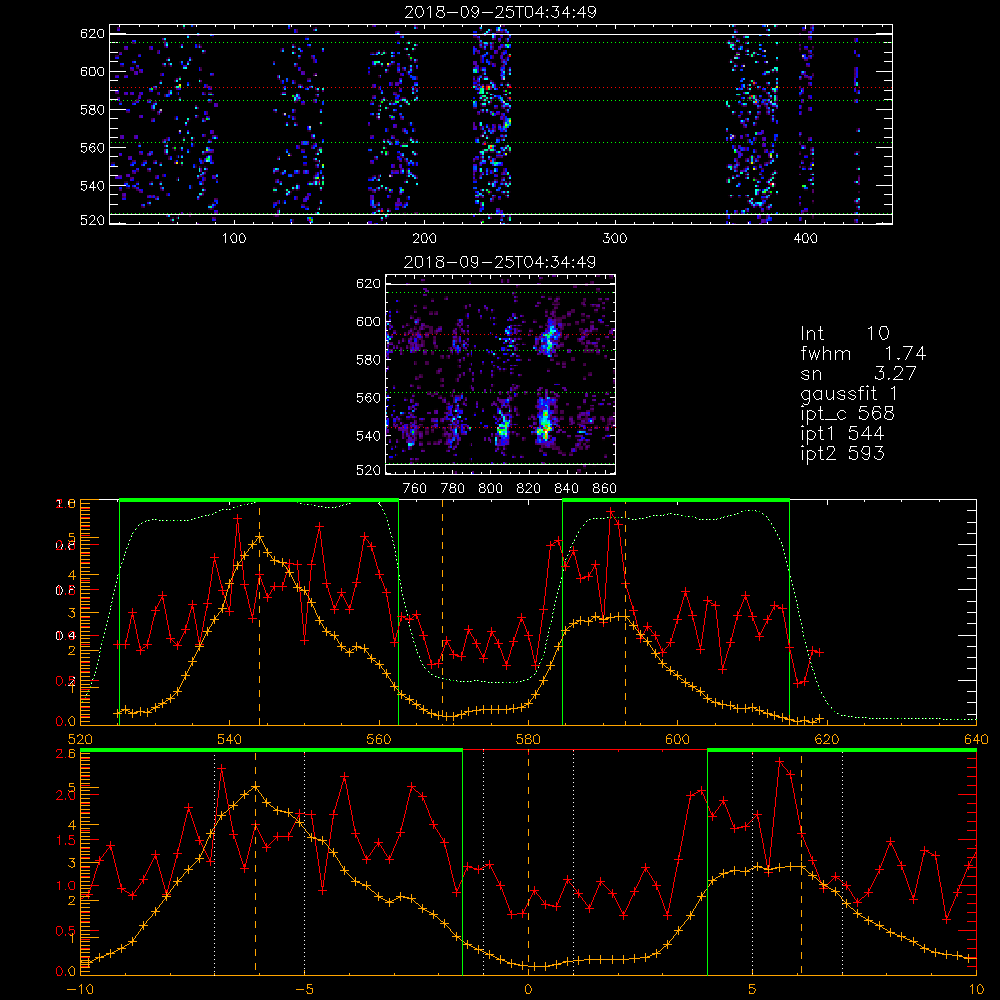Click the 'Int 10' readout
1000x1000 pixels.
(x=844, y=333)
